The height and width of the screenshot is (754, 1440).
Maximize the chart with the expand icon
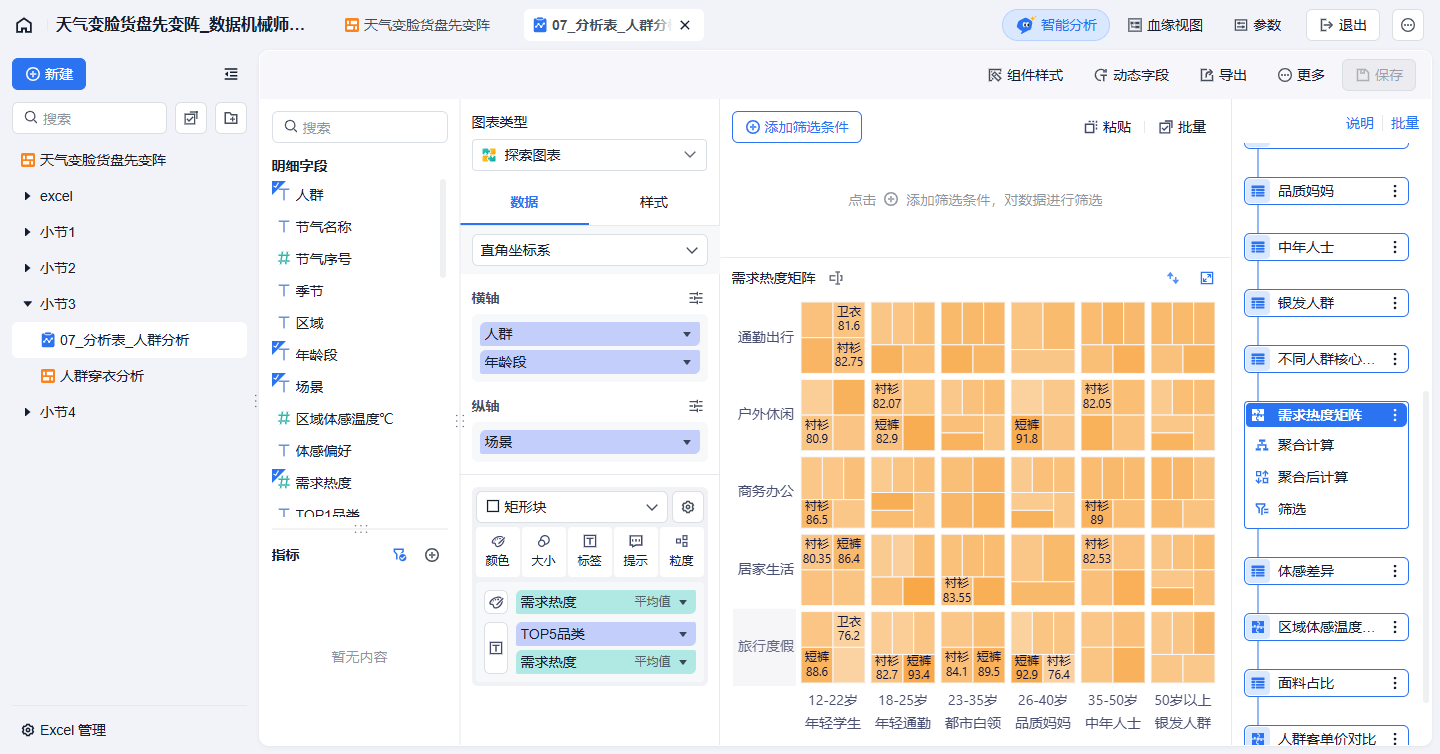[x=1207, y=278]
